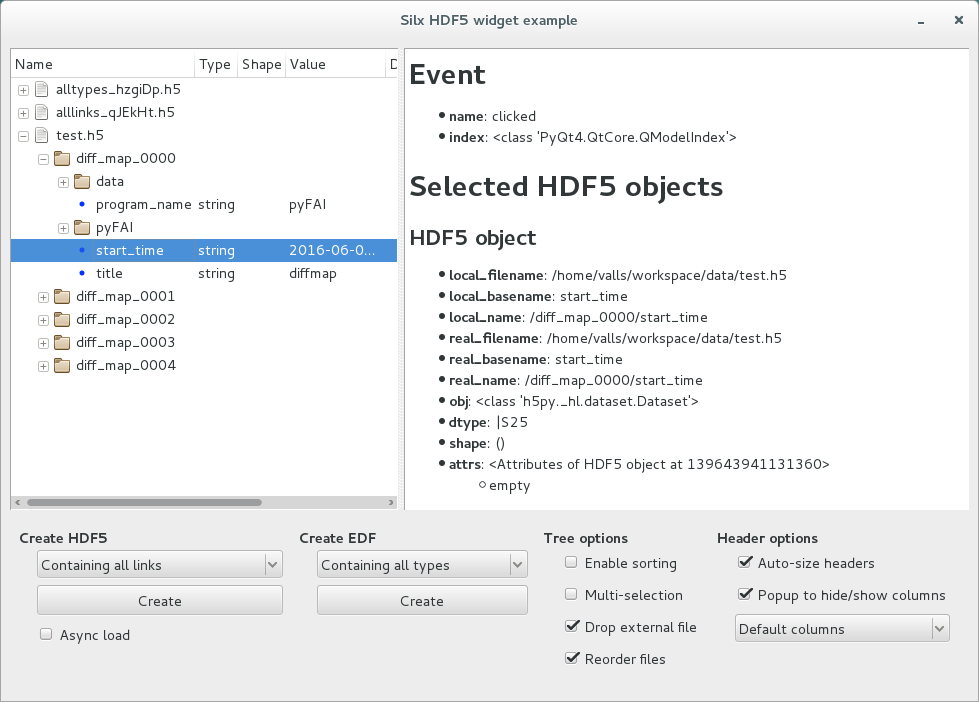Click the blue dot beside program_name
Screen dimensions: 979x702
82,205
